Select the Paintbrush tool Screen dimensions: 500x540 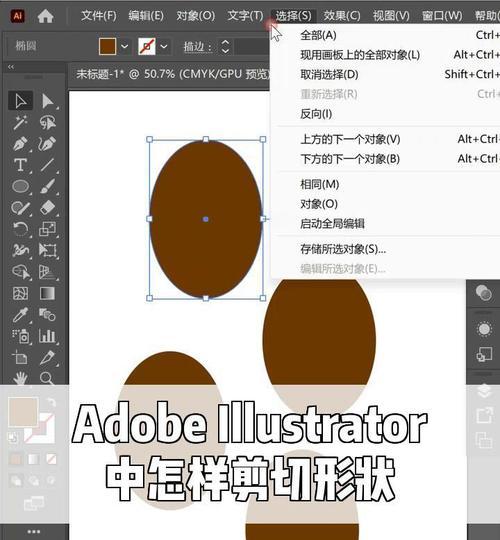pyautogui.click(x=47, y=186)
